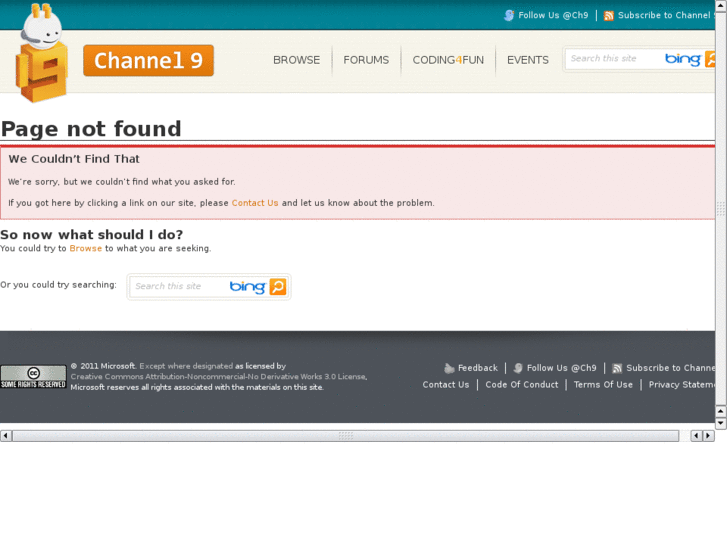Screen dimensions: 727x545
Task: Open the Feedback link in footer
Action: [478, 368]
